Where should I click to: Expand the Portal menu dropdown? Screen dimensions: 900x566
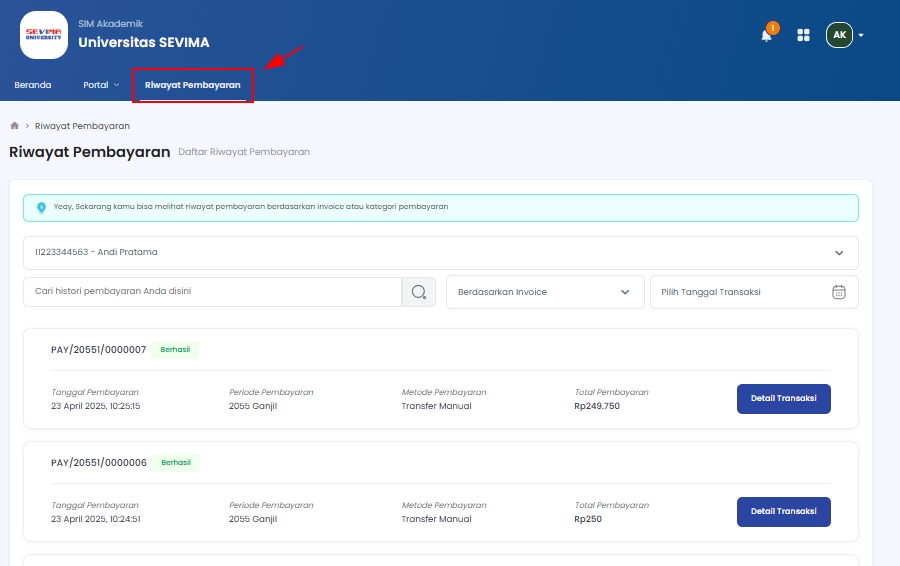point(101,85)
